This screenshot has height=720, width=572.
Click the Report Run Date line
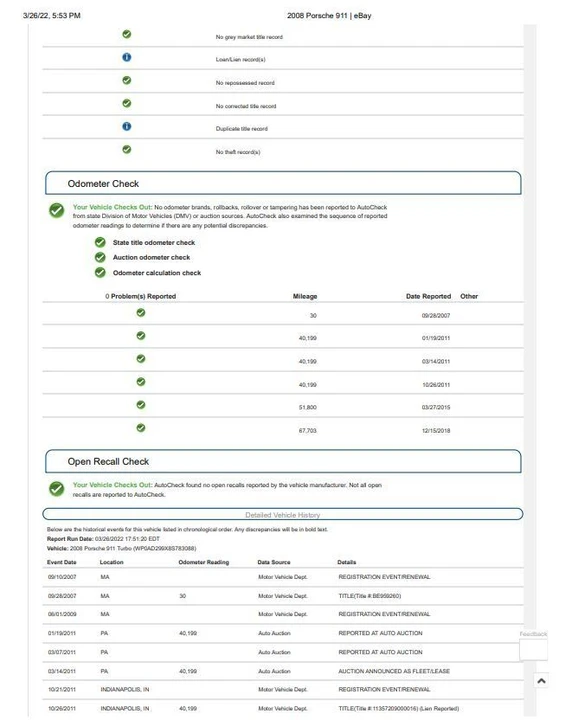(103, 539)
